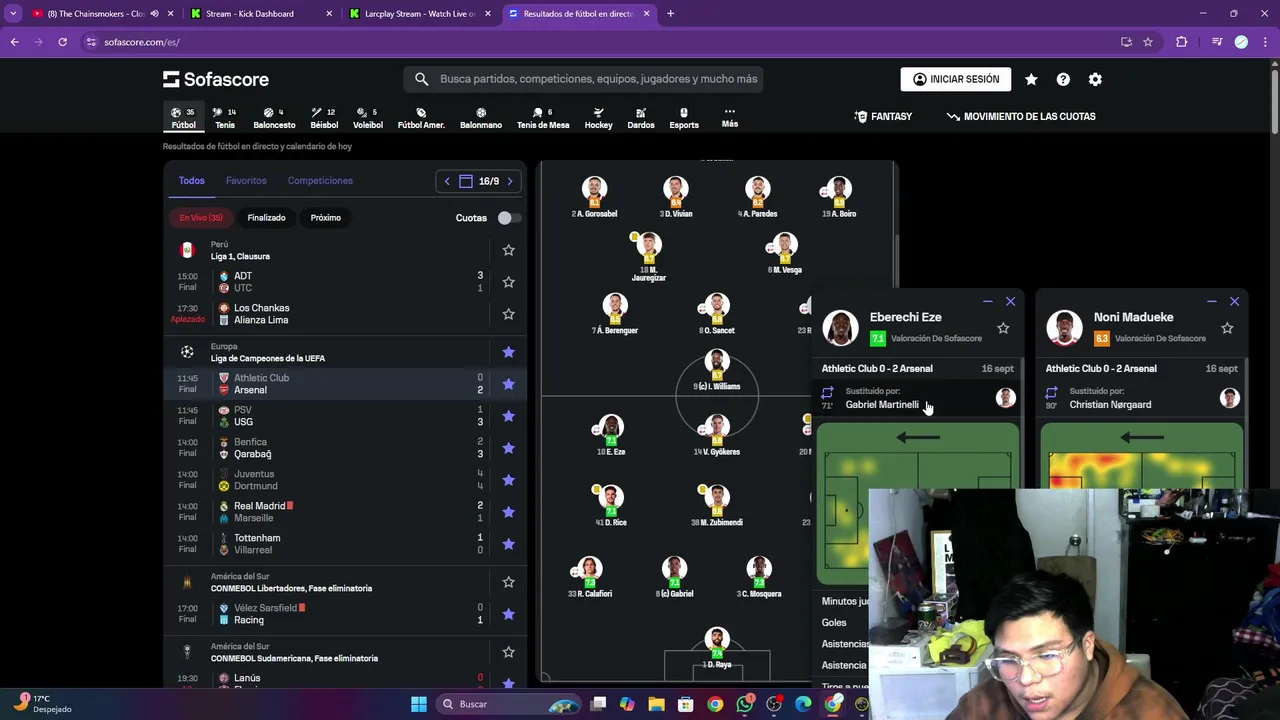Switch to the Favoritos tab
The width and height of the screenshot is (1280, 720).
coord(246,181)
